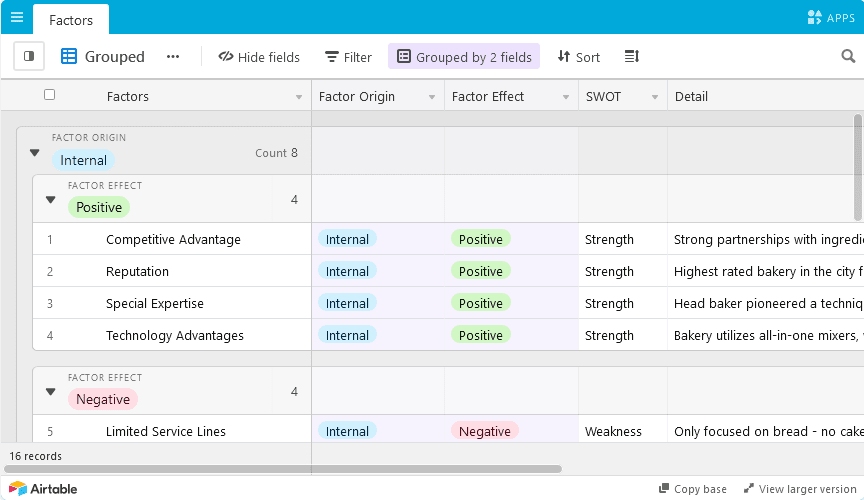Click Negative tag in Limited Service Lines row

tap(484, 431)
